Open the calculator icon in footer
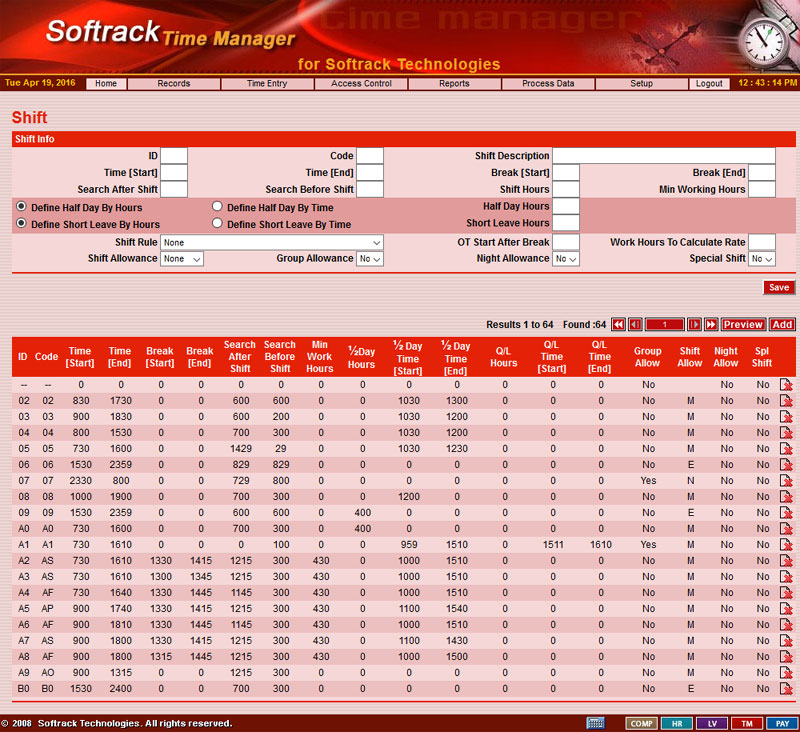The height and width of the screenshot is (732, 800). pos(595,723)
